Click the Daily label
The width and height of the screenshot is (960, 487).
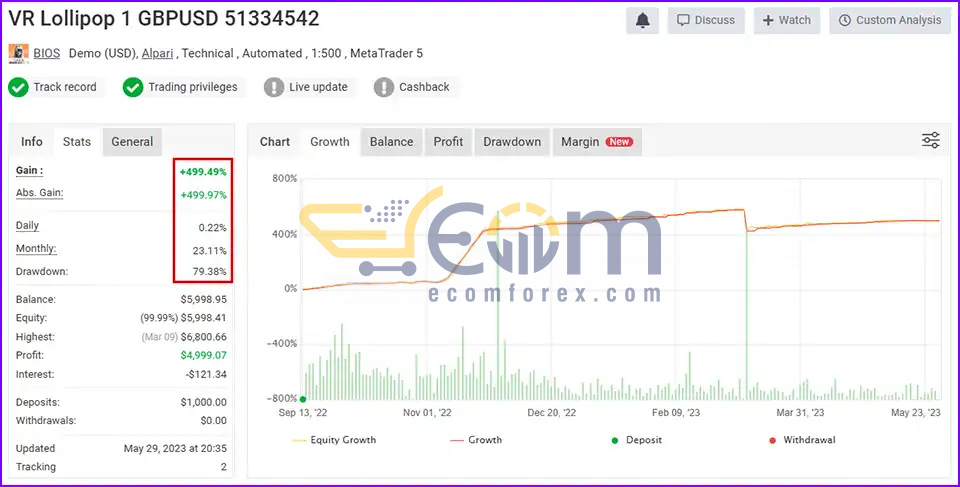28,225
